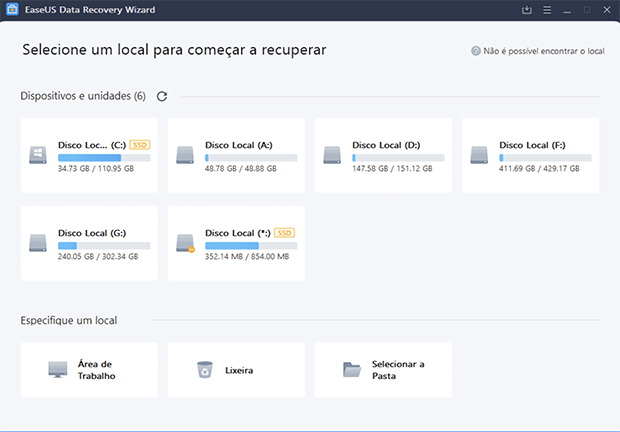
Task: Click the usage bar of drive F:
Action: pos(545,158)
